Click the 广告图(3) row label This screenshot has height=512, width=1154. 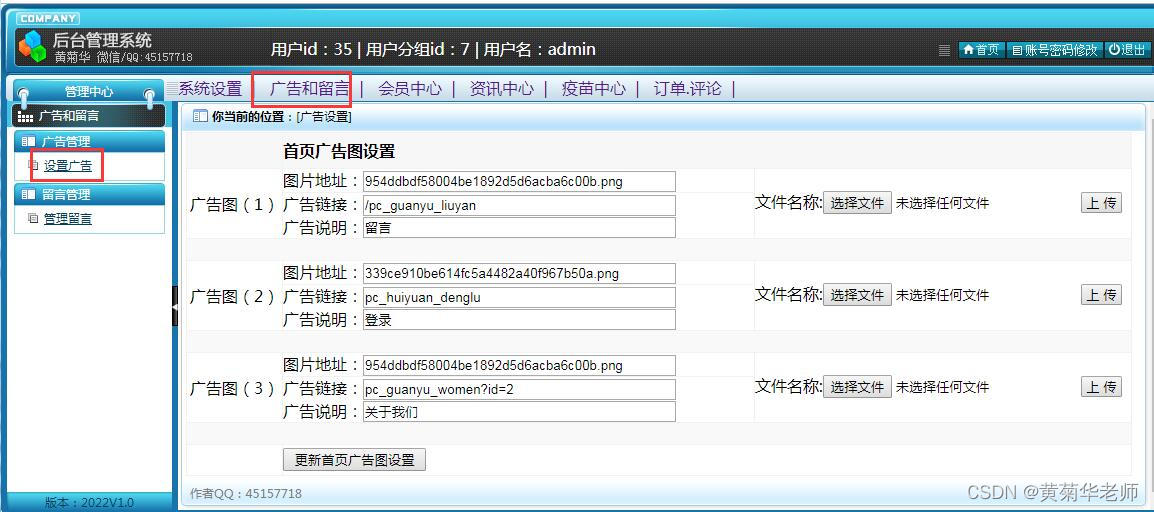pos(233,389)
